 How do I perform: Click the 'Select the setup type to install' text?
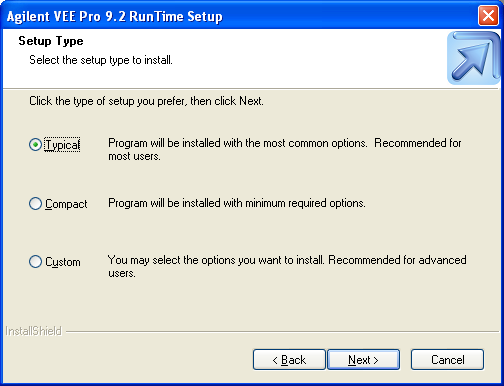(x=101, y=60)
